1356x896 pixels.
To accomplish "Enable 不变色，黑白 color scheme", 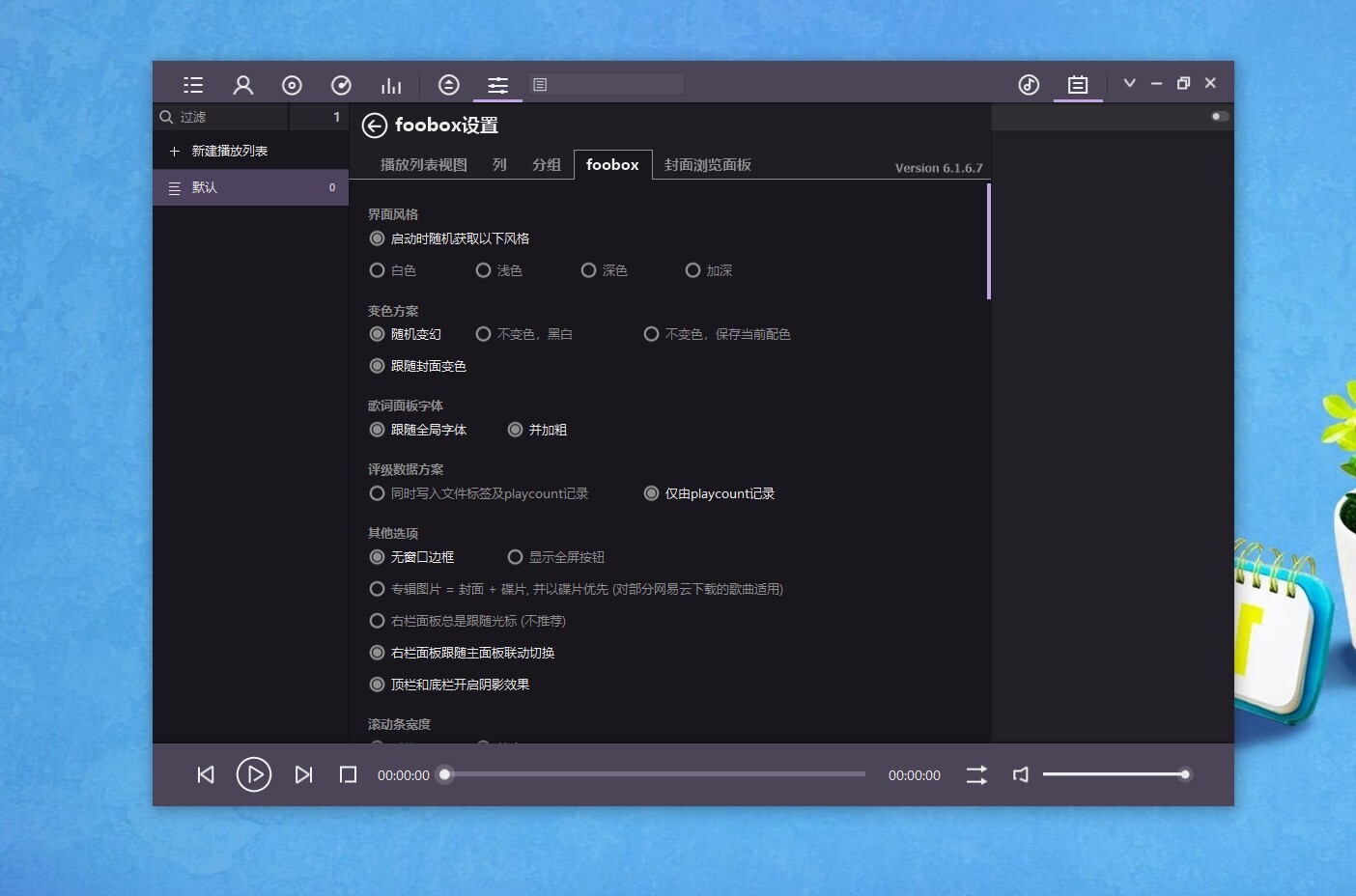I will coord(483,333).
